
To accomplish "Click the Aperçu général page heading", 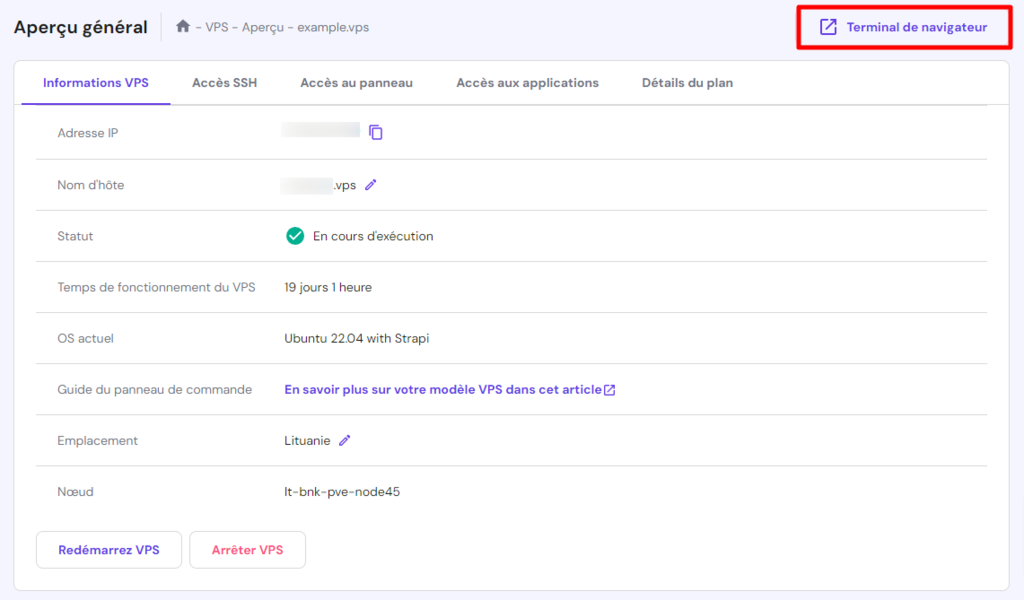I will pyautogui.click(x=80, y=27).
